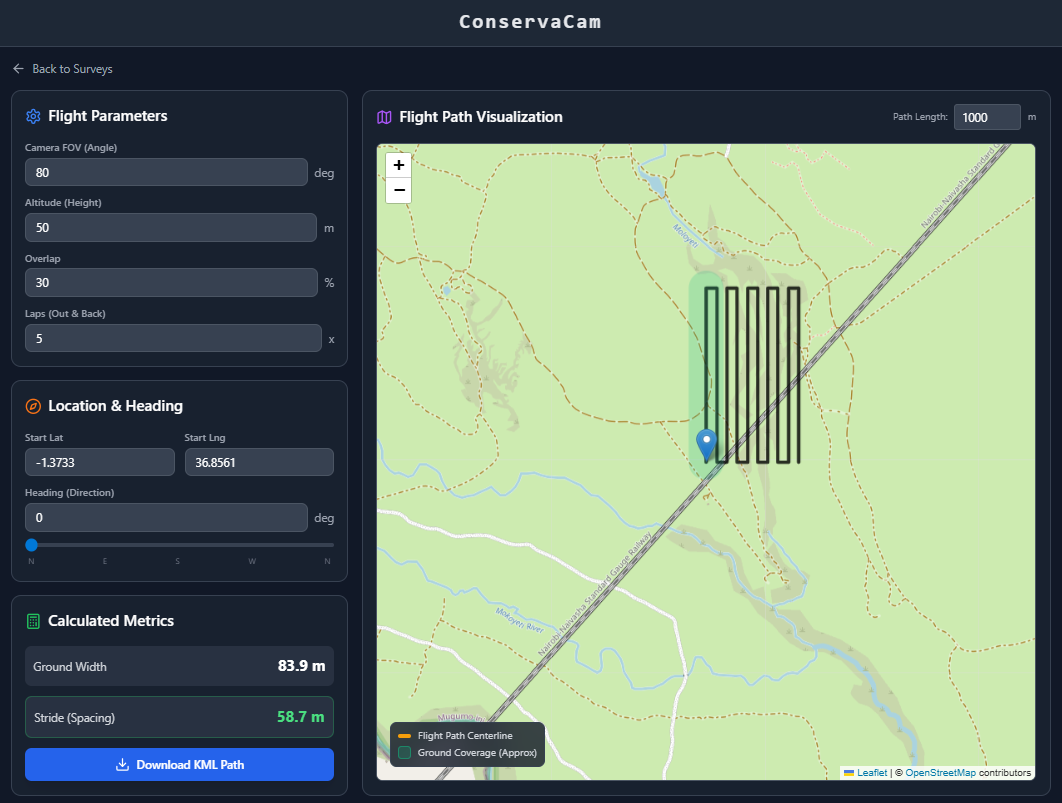This screenshot has width=1062, height=803.
Task: Zoom in on the map with the plus control
Action: (x=398, y=164)
